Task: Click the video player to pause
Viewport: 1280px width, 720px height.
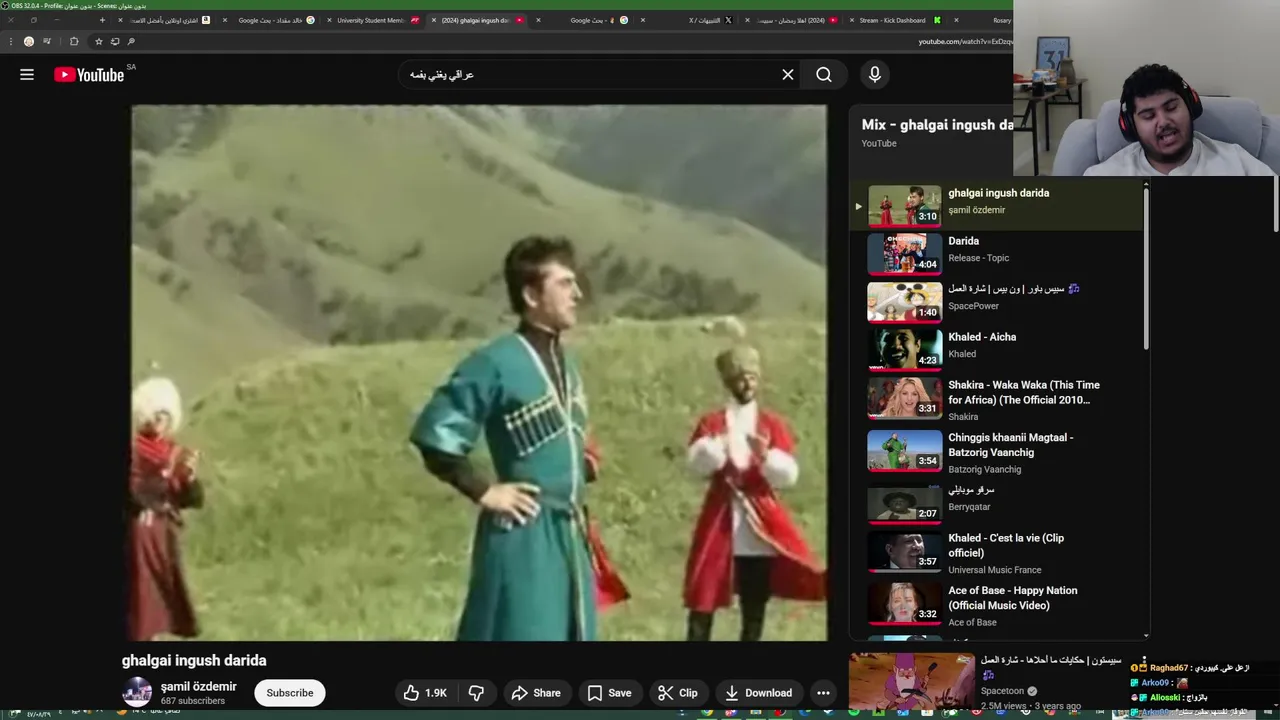Action: [479, 372]
